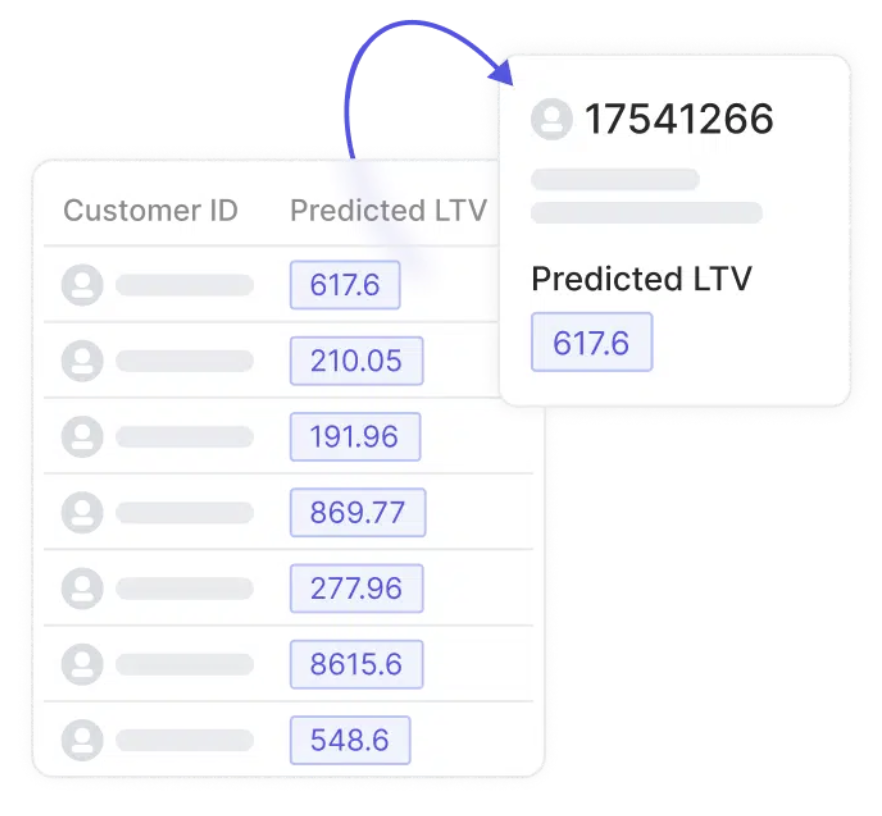The image size is (882, 816).
Task: Click the user avatar in the 191.96 row
Action: 82,436
